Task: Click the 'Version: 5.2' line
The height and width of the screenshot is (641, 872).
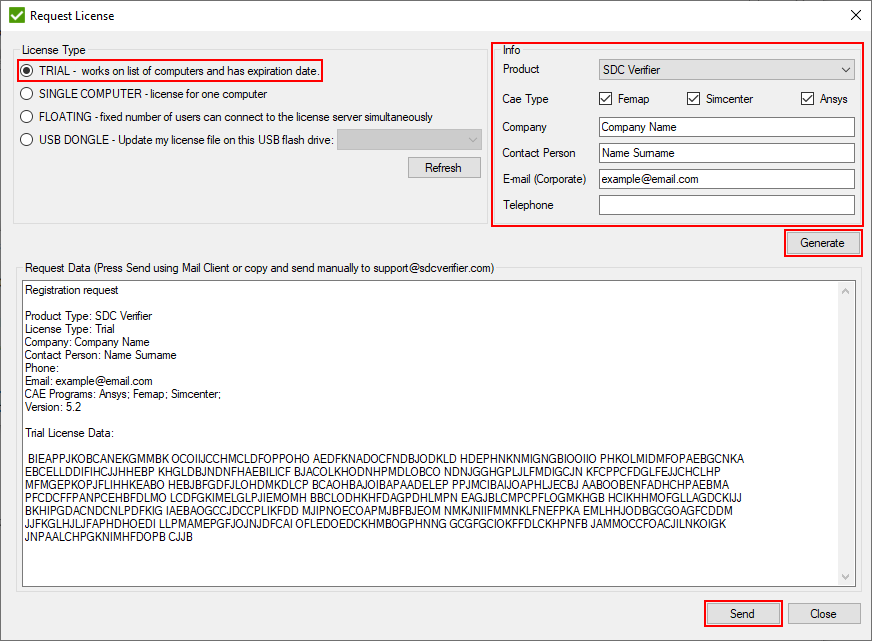Action: pyautogui.click(x=53, y=407)
